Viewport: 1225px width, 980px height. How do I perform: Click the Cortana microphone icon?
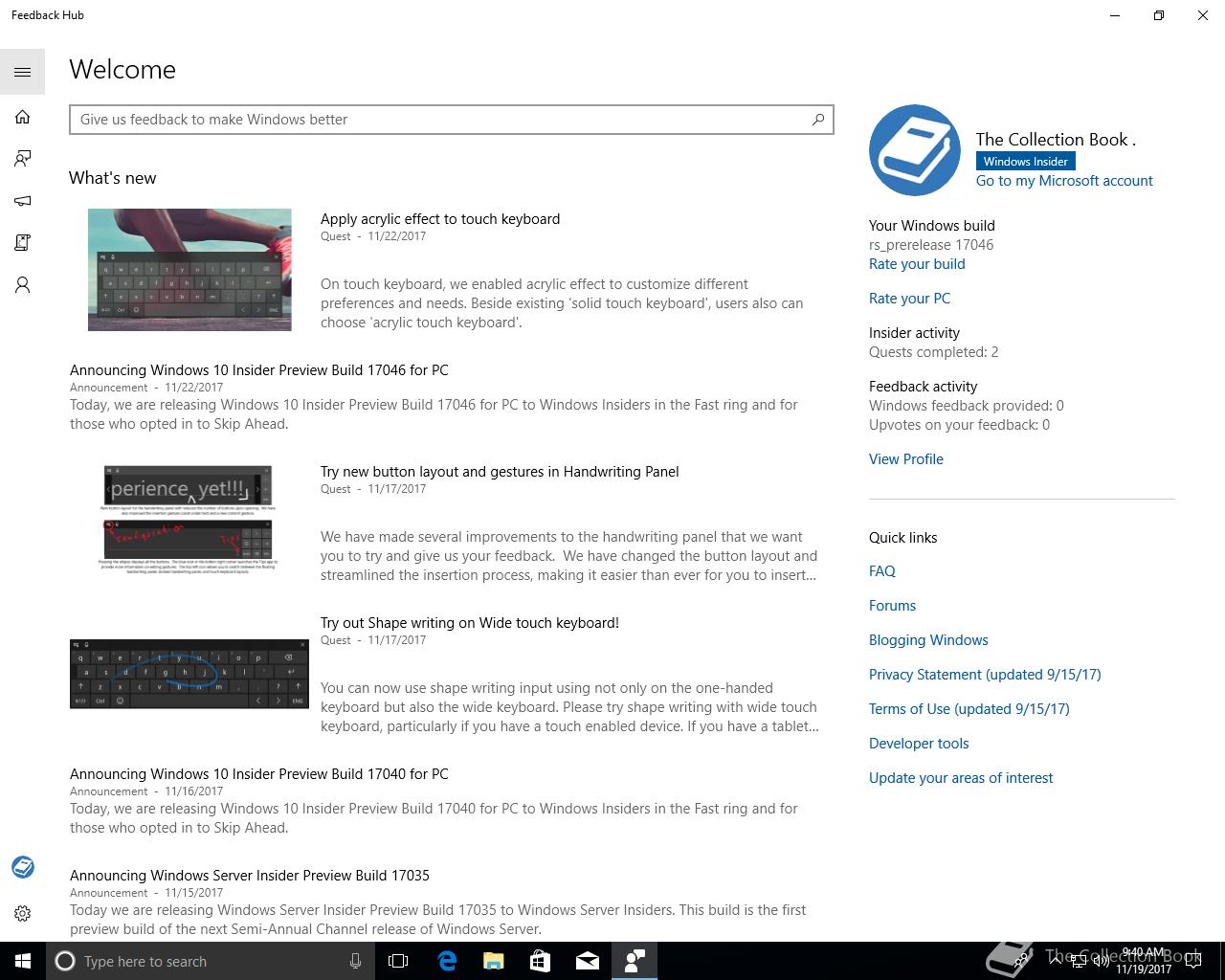[355, 961]
